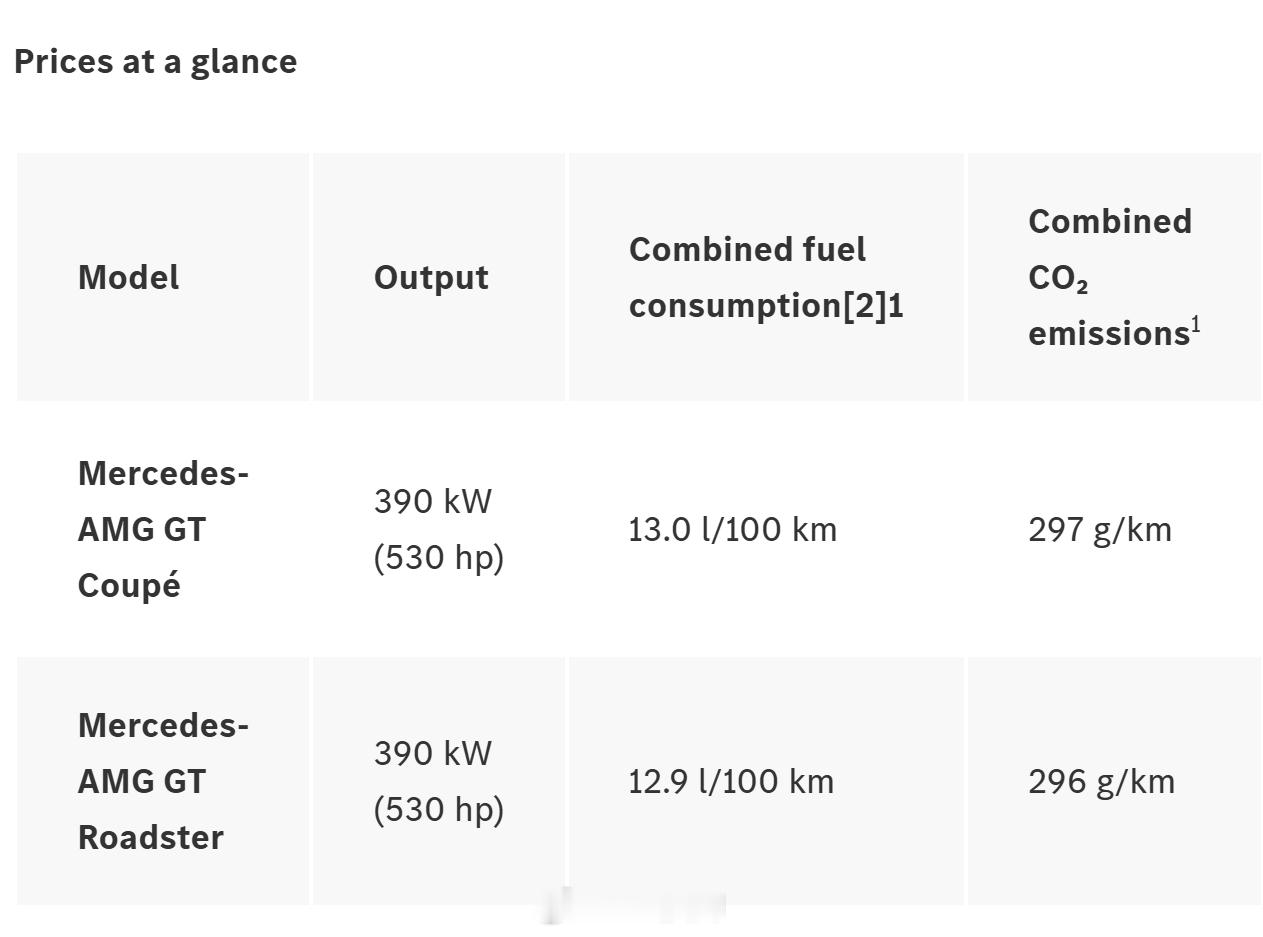Click the 296 g/km emissions value
The width and height of the screenshot is (1263, 937).
point(1102,781)
